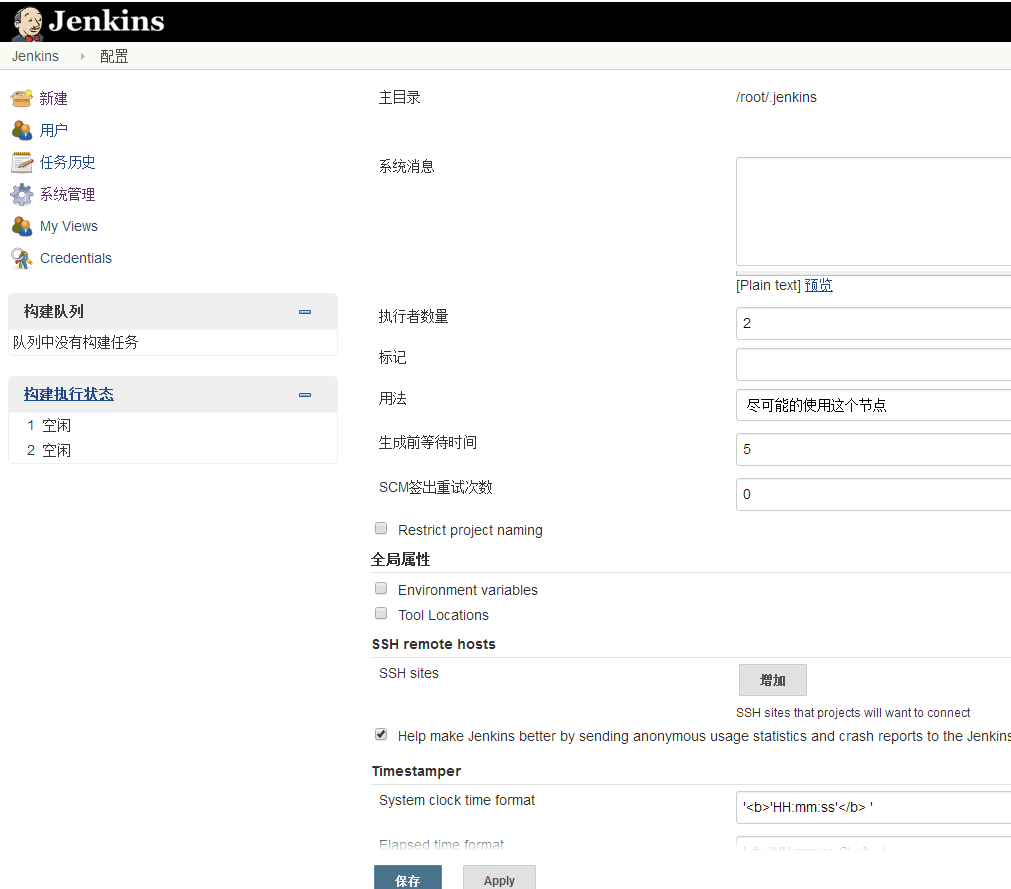The width and height of the screenshot is (1011, 889).
Task: Open the 用法 usage dropdown
Action: pyautogui.click(x=873, y=405)
